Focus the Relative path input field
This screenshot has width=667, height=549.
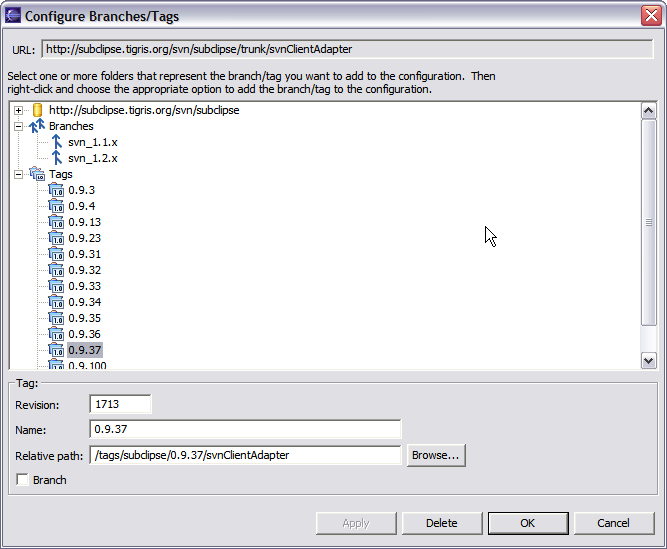[245, 455]
